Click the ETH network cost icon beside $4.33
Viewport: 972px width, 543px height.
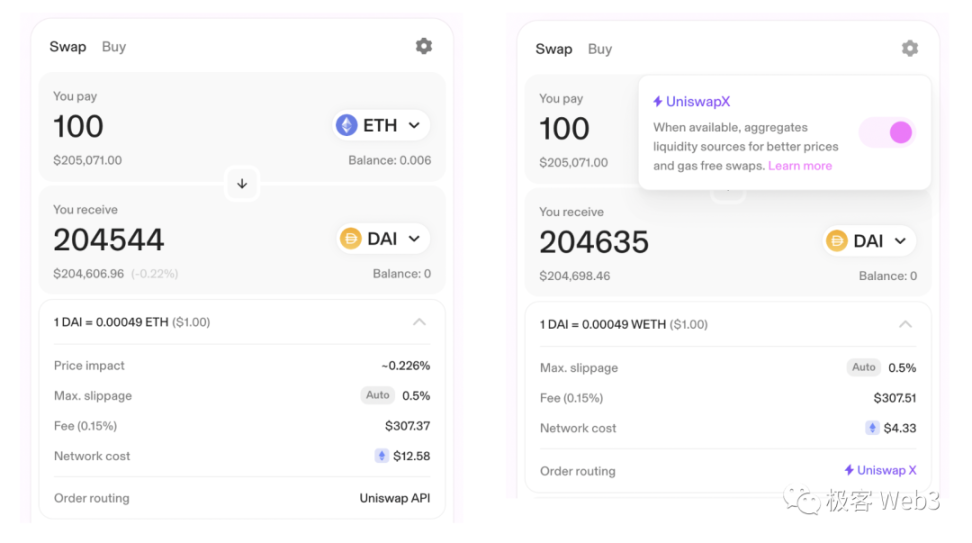[x=872, y=428]
